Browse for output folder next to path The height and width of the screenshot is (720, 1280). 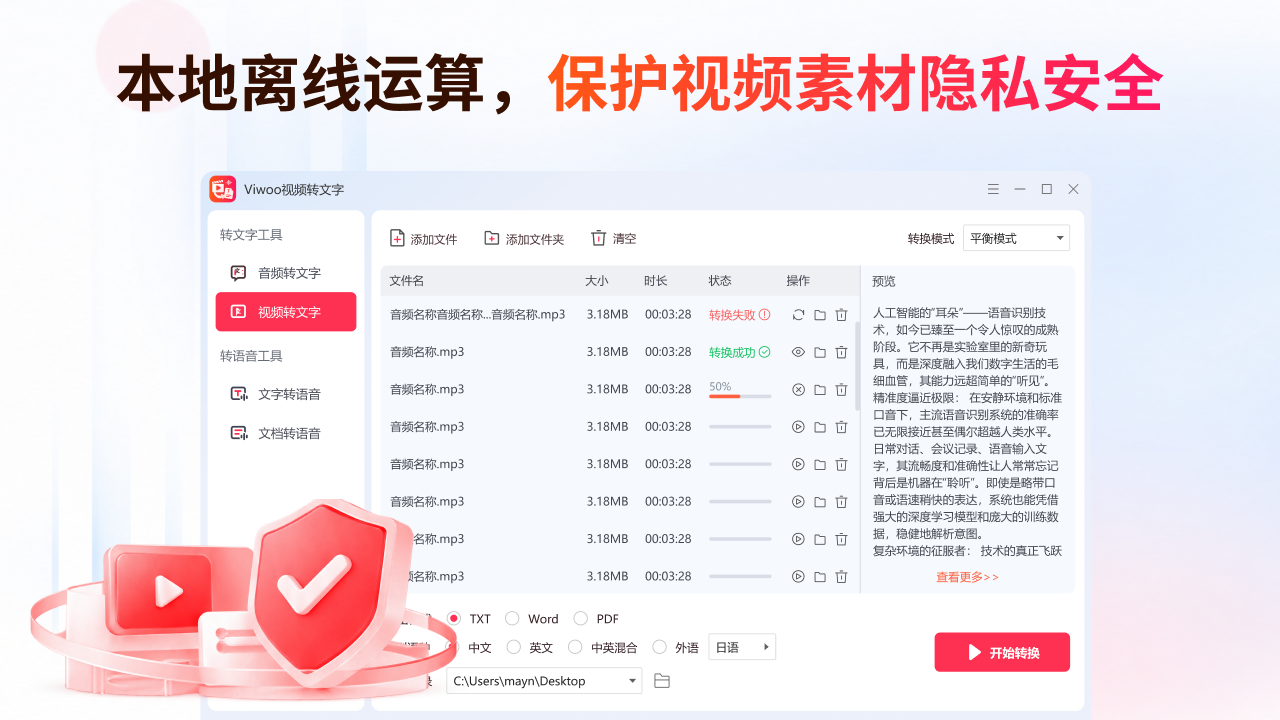661,681
